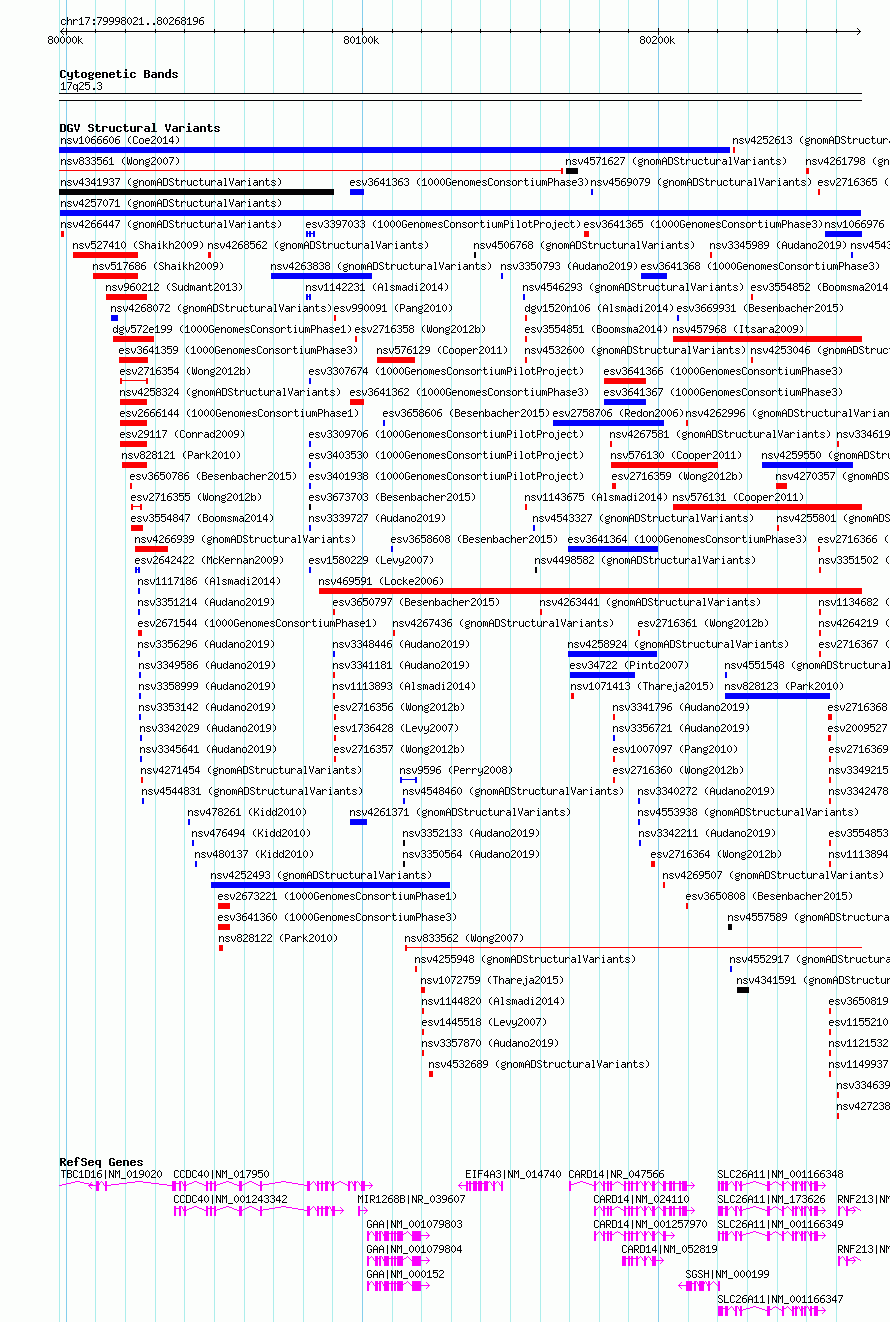Click the 17q25.3 band label
Screen dimensions: 890x1322
[x=81, y=86]
